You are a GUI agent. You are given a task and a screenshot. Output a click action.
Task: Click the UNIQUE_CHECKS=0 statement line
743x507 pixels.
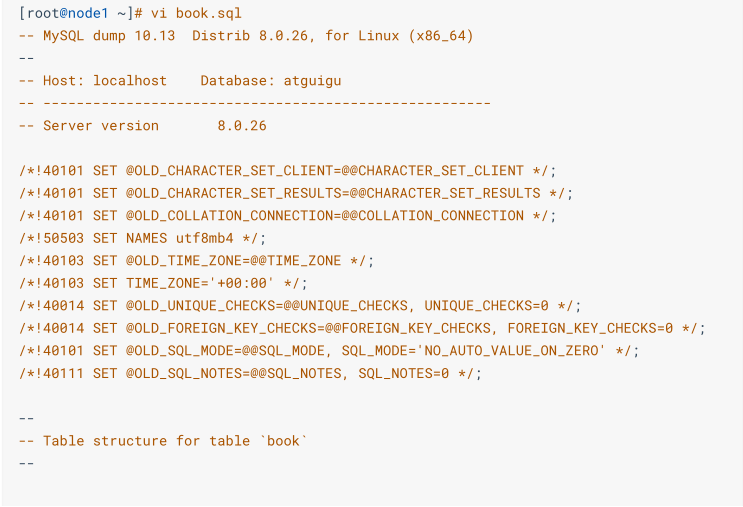300,306
